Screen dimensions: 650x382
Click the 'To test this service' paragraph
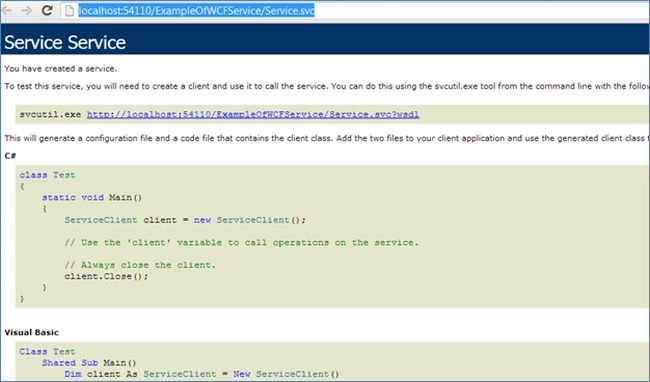click(326, 86)
